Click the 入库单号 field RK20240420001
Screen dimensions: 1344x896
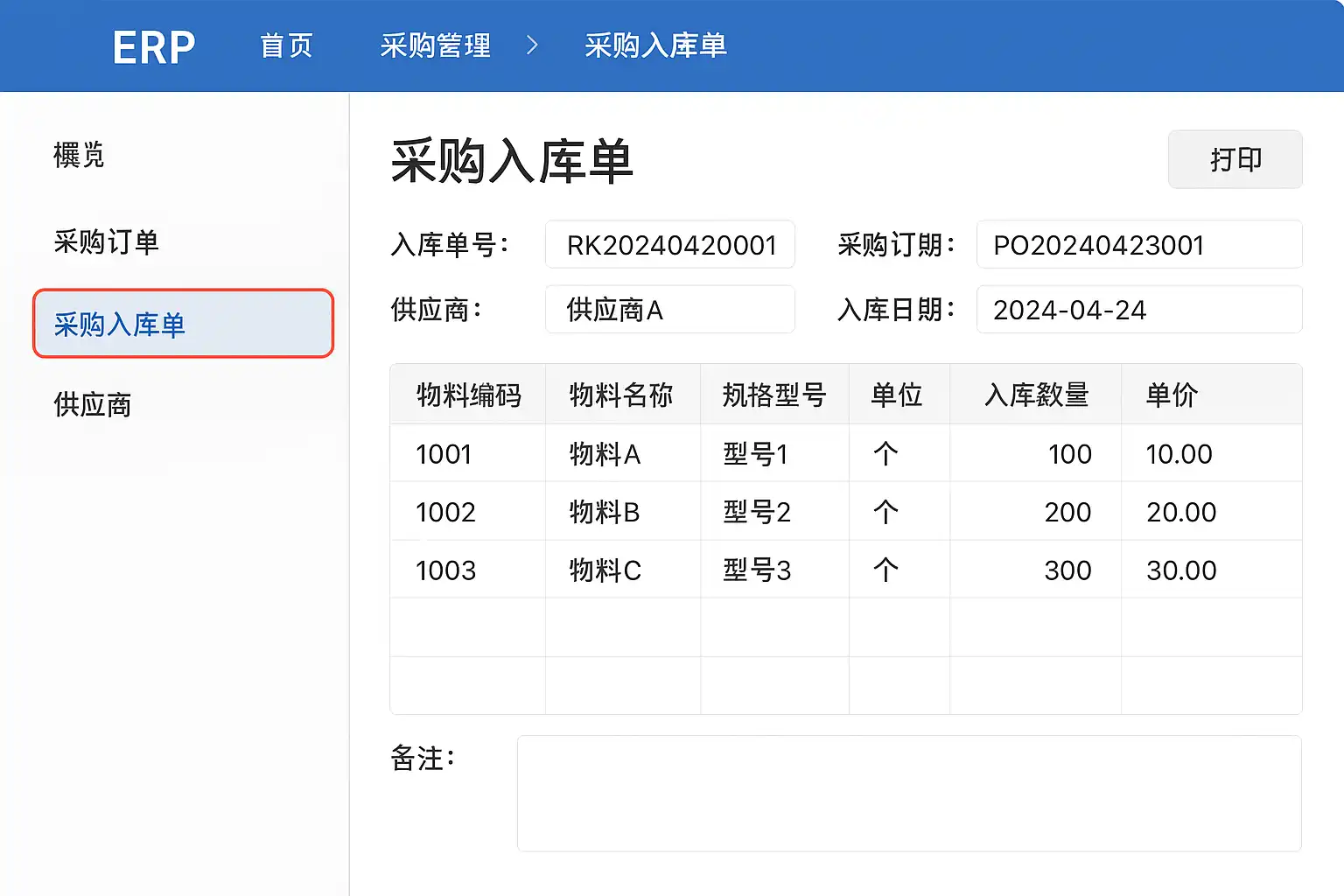click(x=669, y=245)
